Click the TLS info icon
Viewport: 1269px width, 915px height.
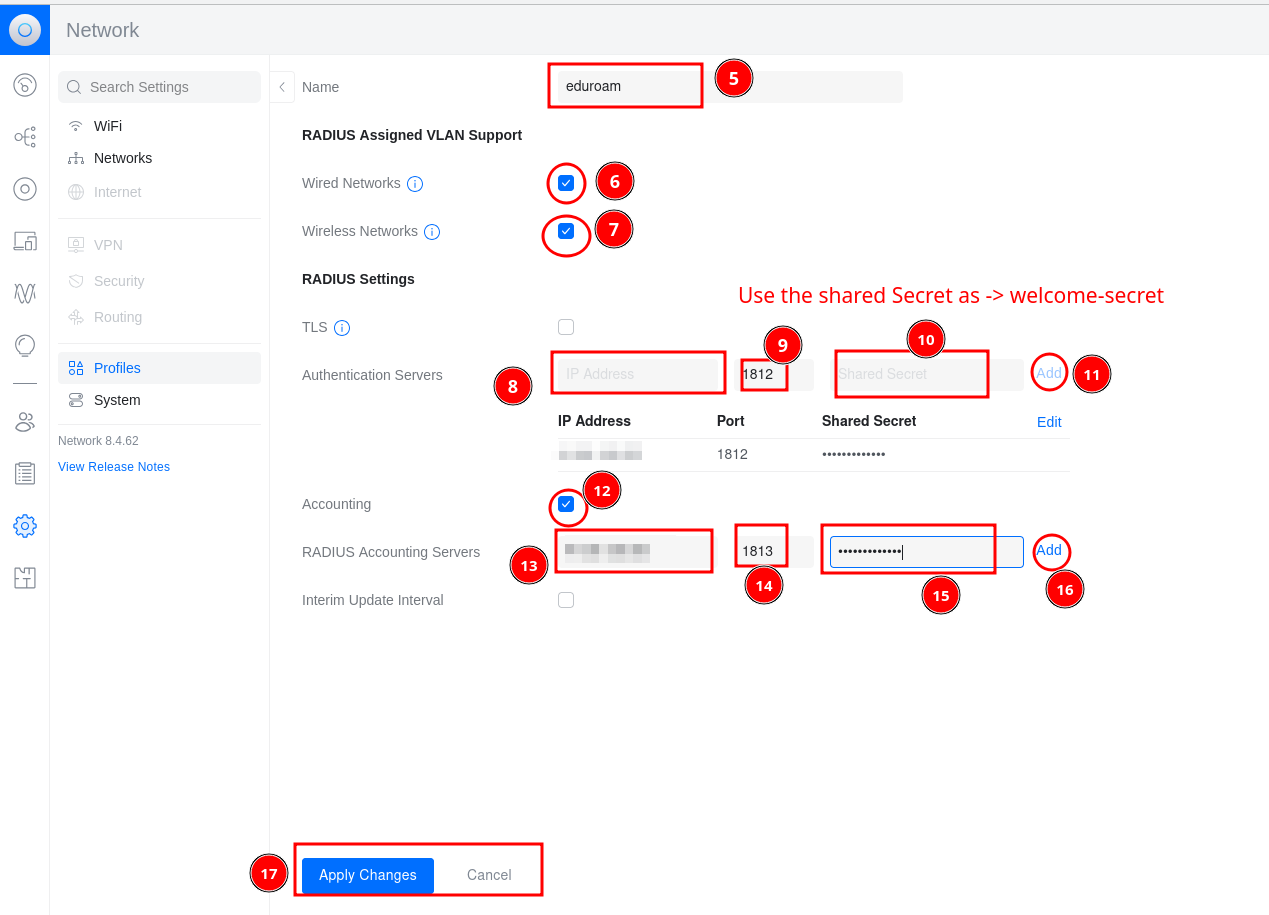point(342,328)
